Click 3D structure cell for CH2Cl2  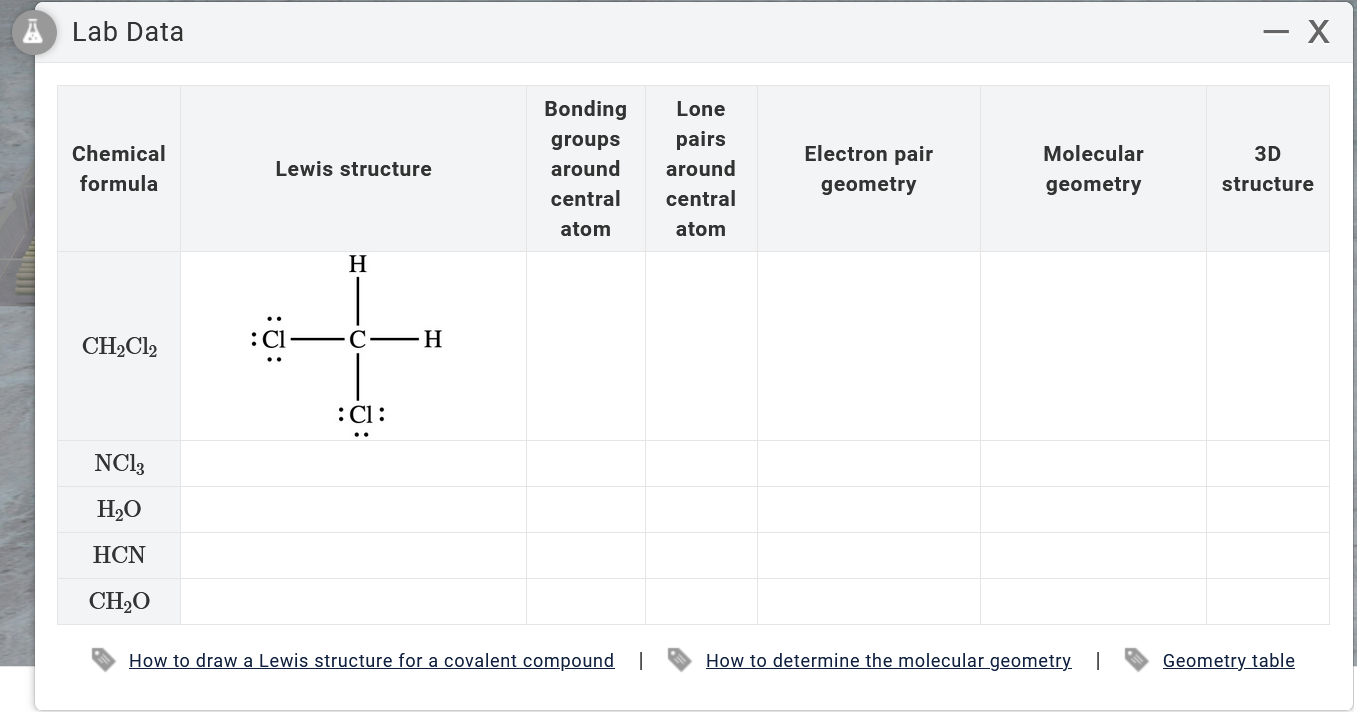coord(1267,346)
